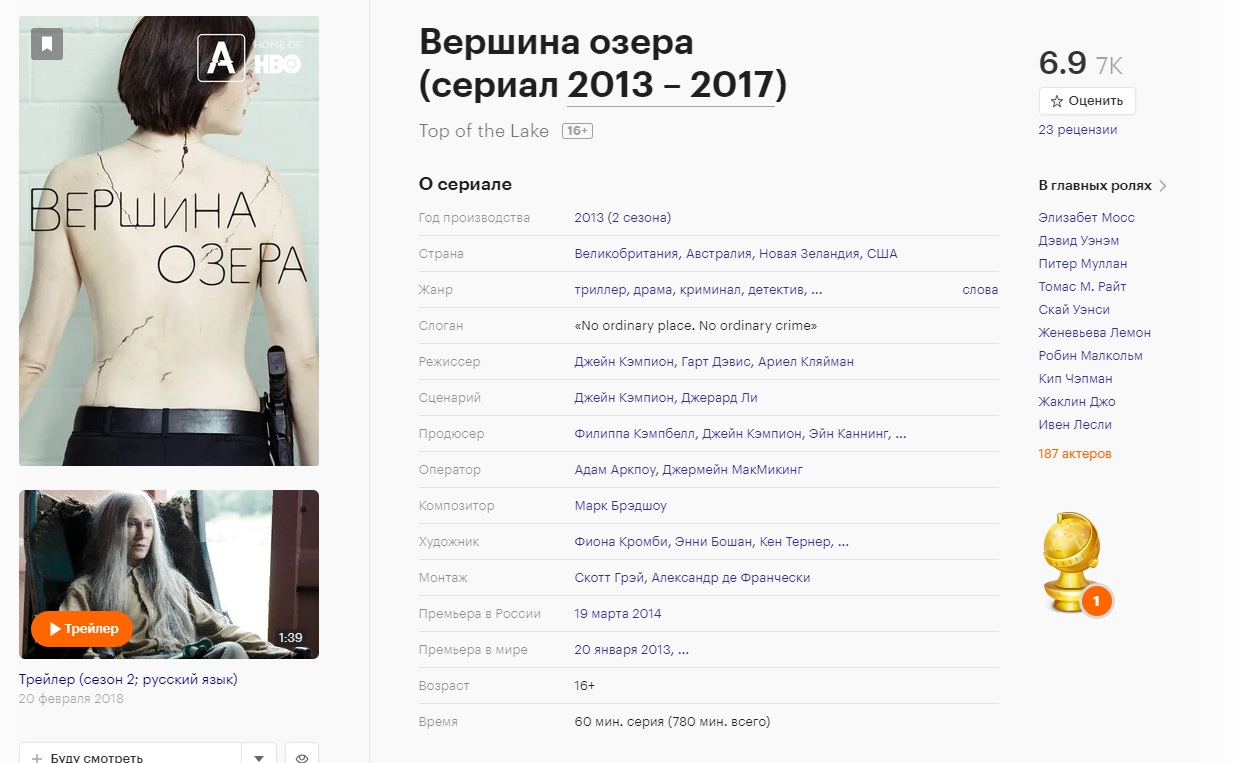Screen dimensions: 1237x763
Task: Open screenwriter Джерард Ли page
Action: click(719, 398)
